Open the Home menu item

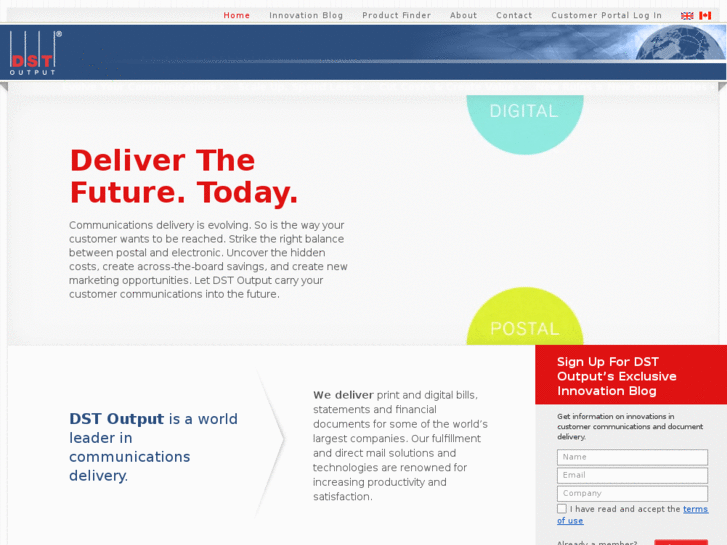236,15
